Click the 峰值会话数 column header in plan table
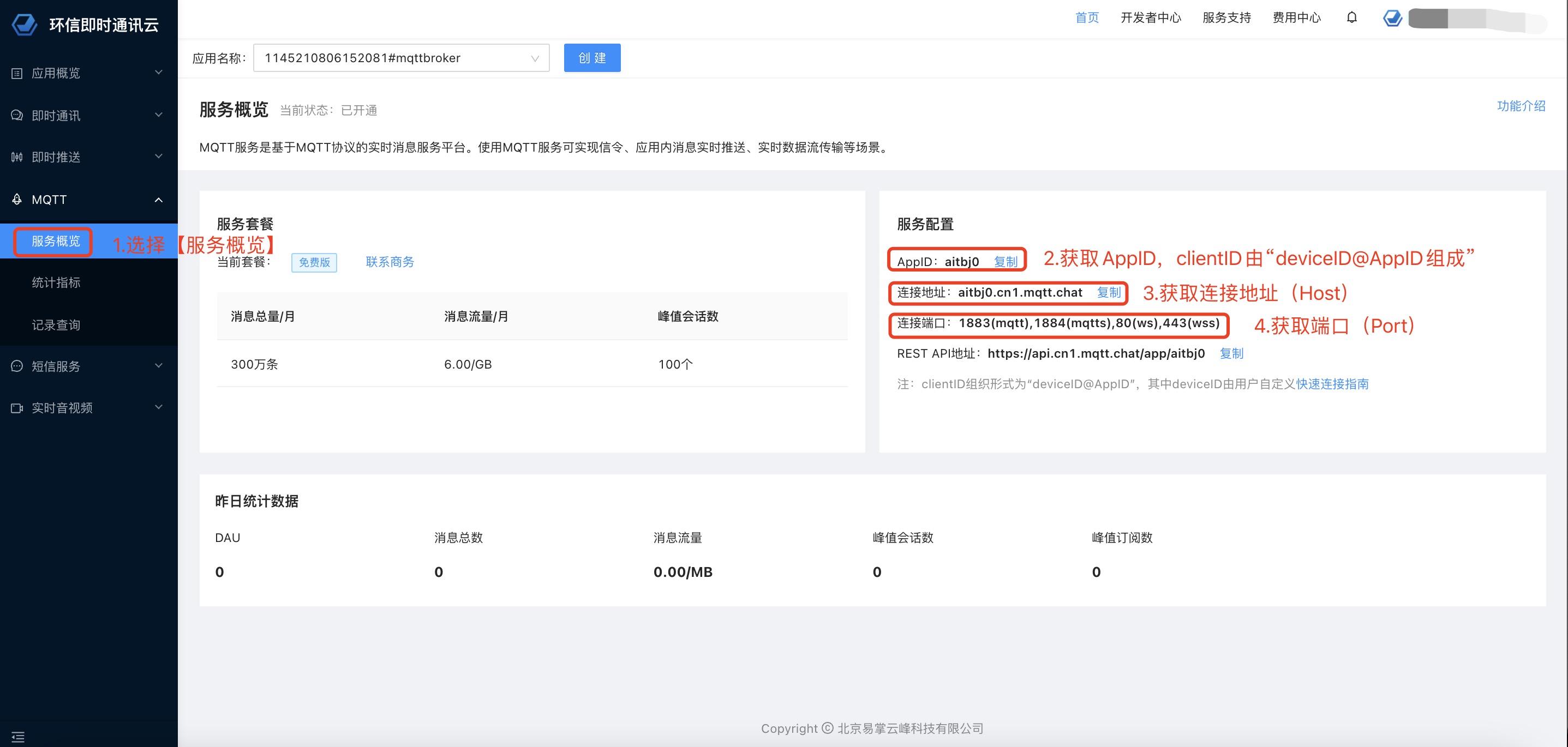The image size is (1568, 747). pos(688,316)
